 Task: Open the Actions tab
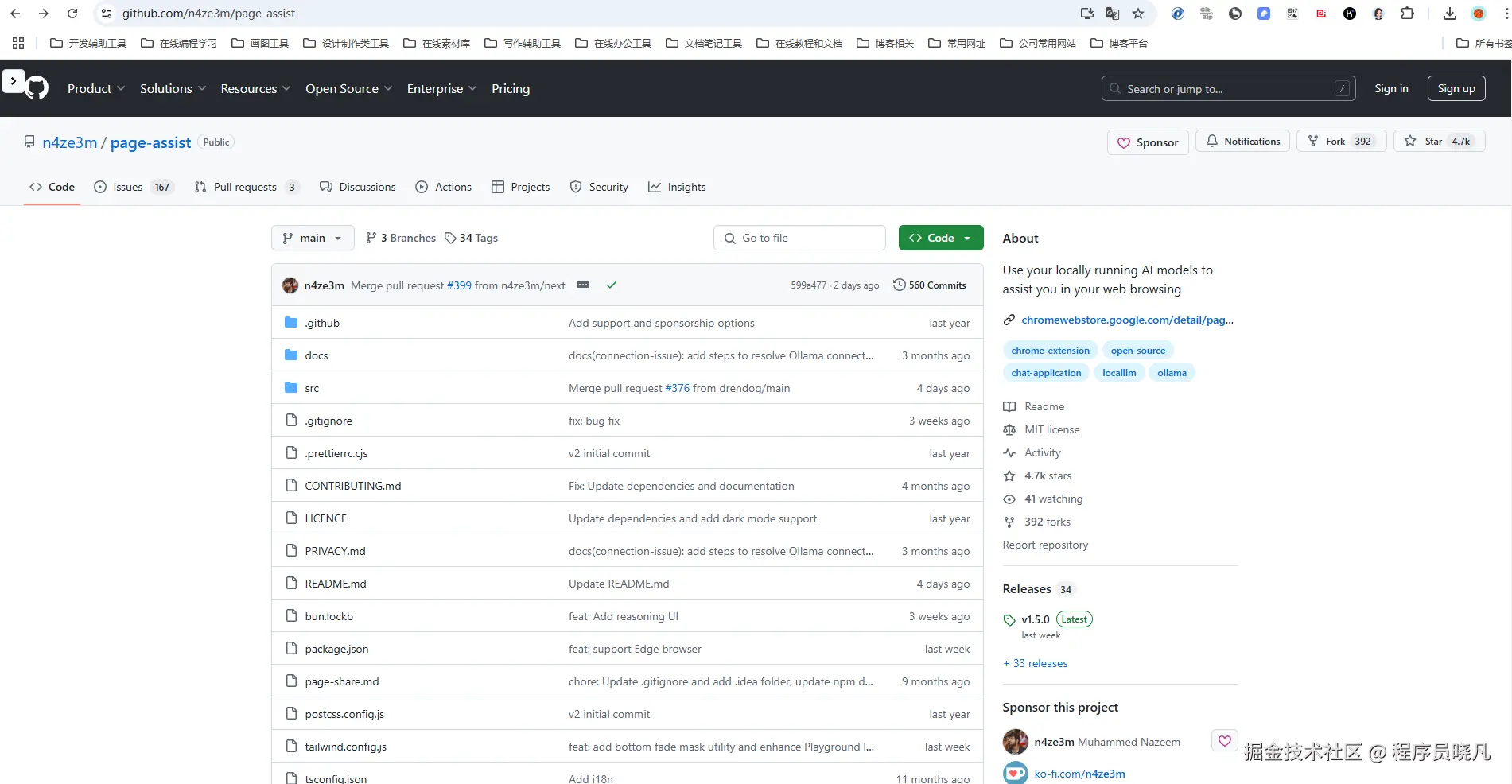[444, 187]
